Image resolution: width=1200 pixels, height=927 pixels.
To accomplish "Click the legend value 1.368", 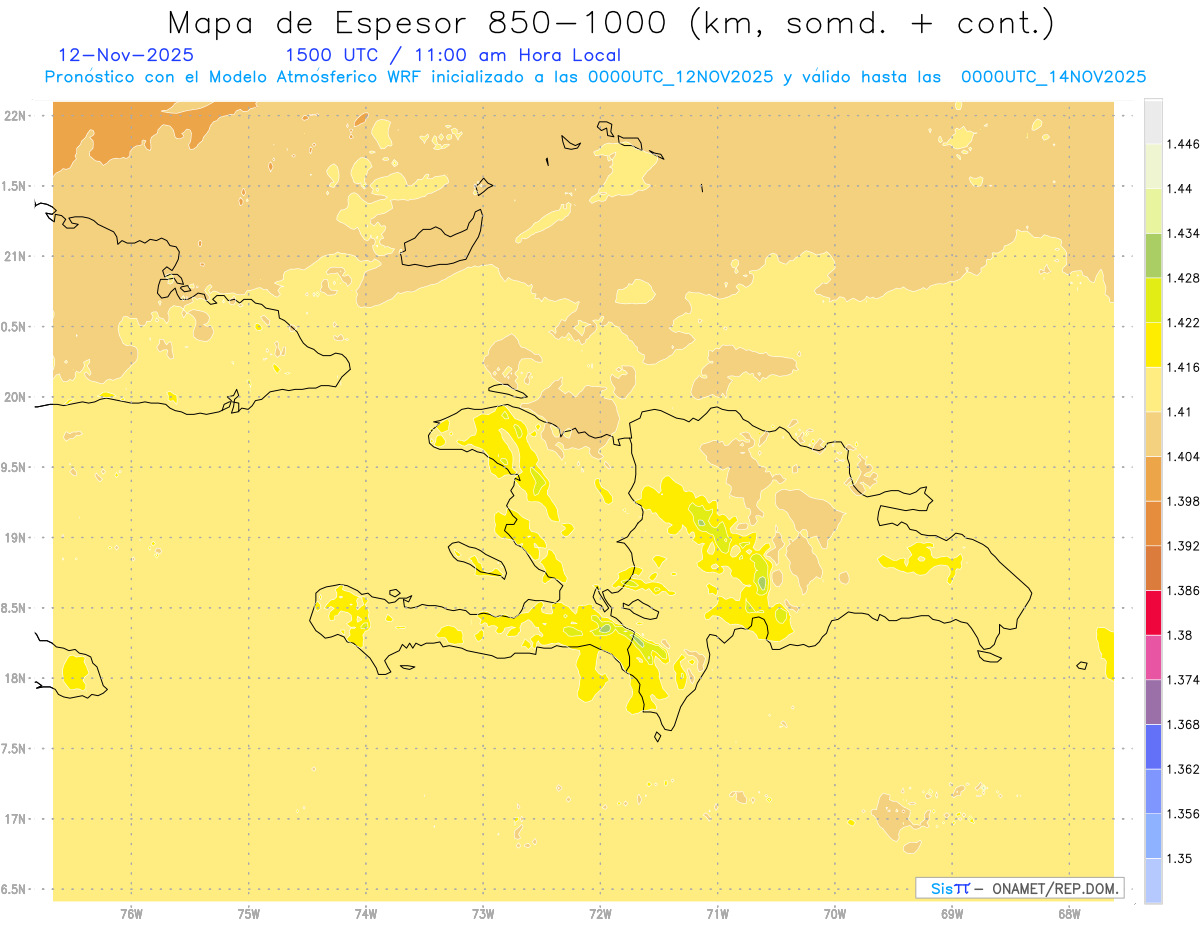I will tap(1183, 724).
